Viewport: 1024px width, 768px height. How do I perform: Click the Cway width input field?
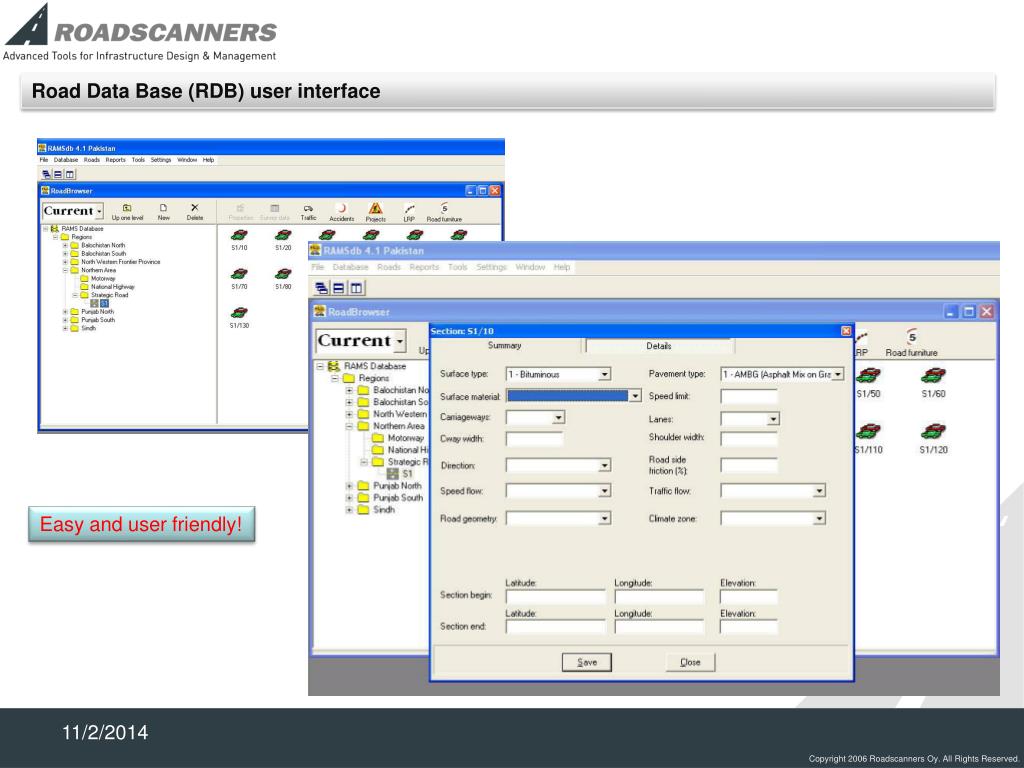tap(534, 439)
